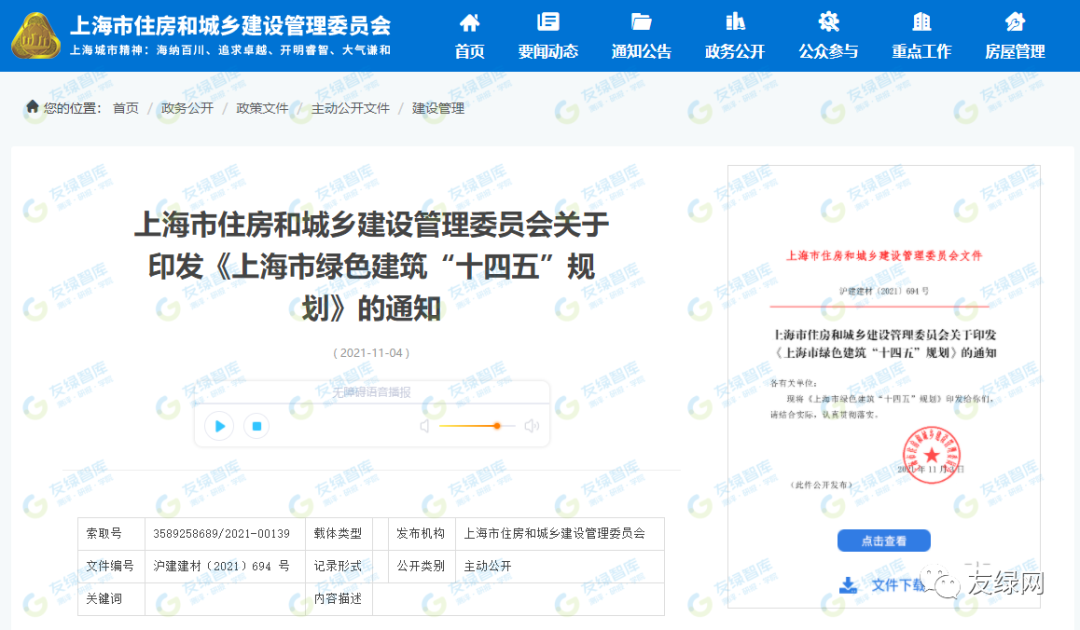Screen dimensions: 1080x630
Task: Stop the voice broadcast playback
Action: pos(256,426)
